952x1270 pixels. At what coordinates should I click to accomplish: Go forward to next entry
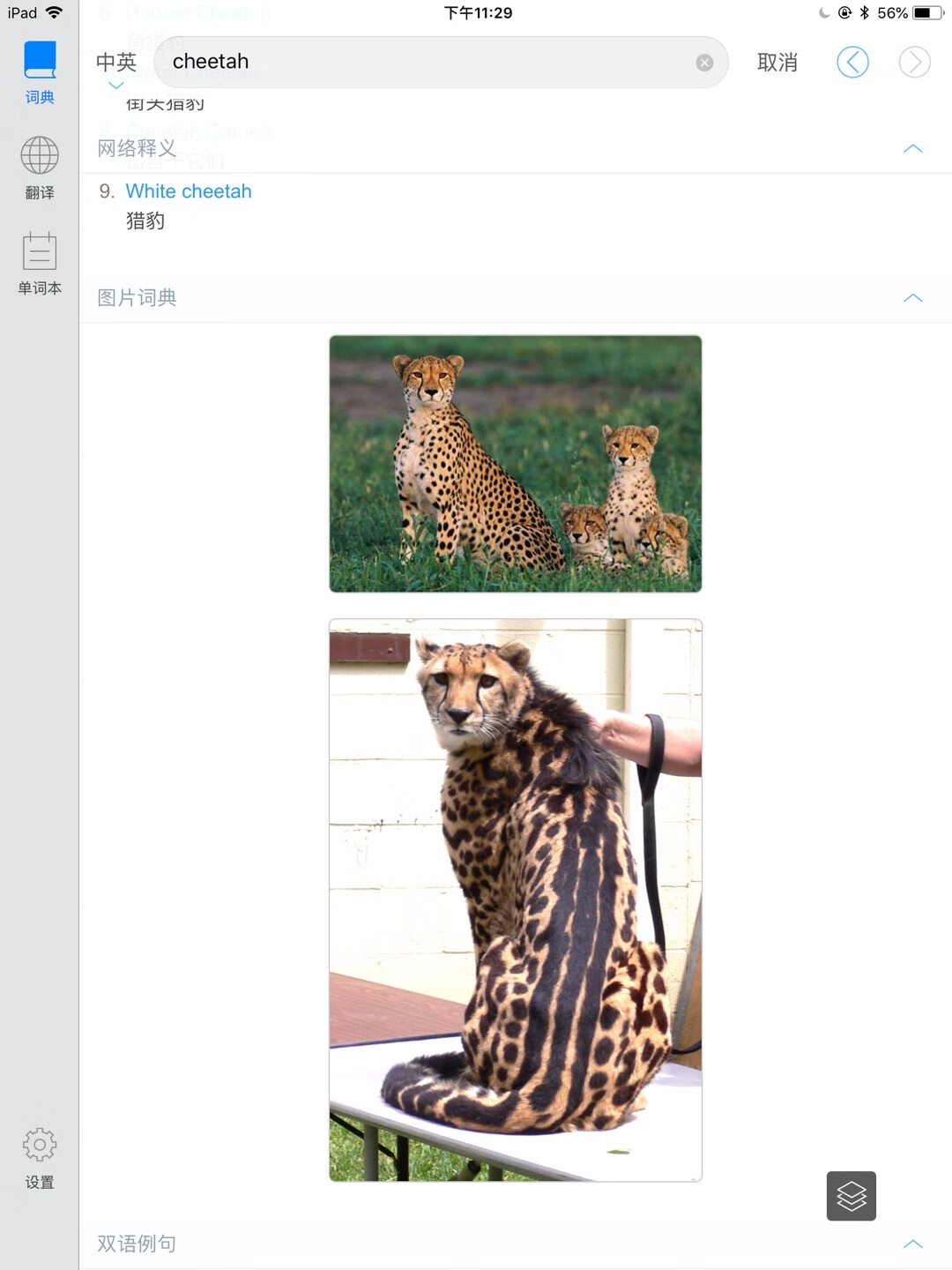coord(914,63)
